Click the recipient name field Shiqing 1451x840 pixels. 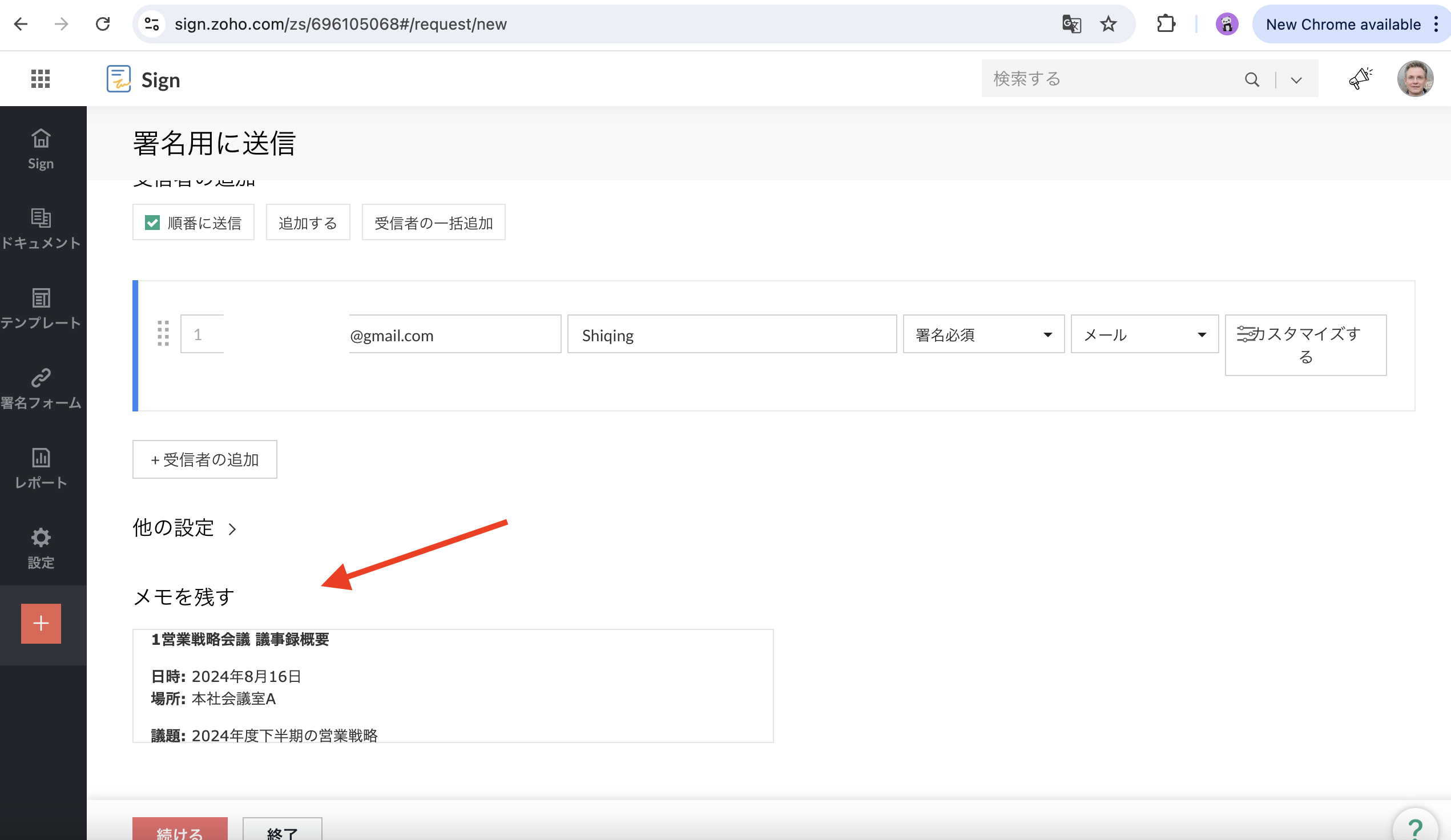tap(731, 334)
